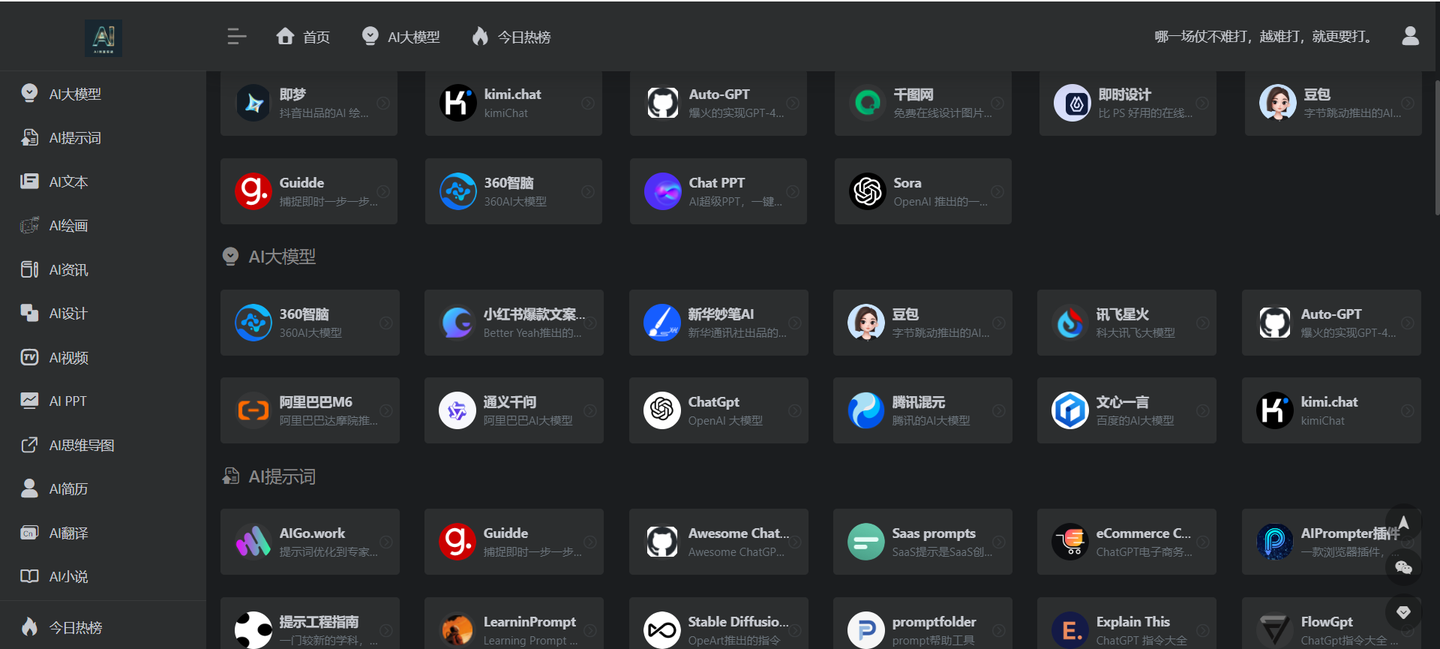Viewport: 1440px width, 649px height.
Task: Expand the arrow on the 文心一言 card
Action: click(1202, 410)
